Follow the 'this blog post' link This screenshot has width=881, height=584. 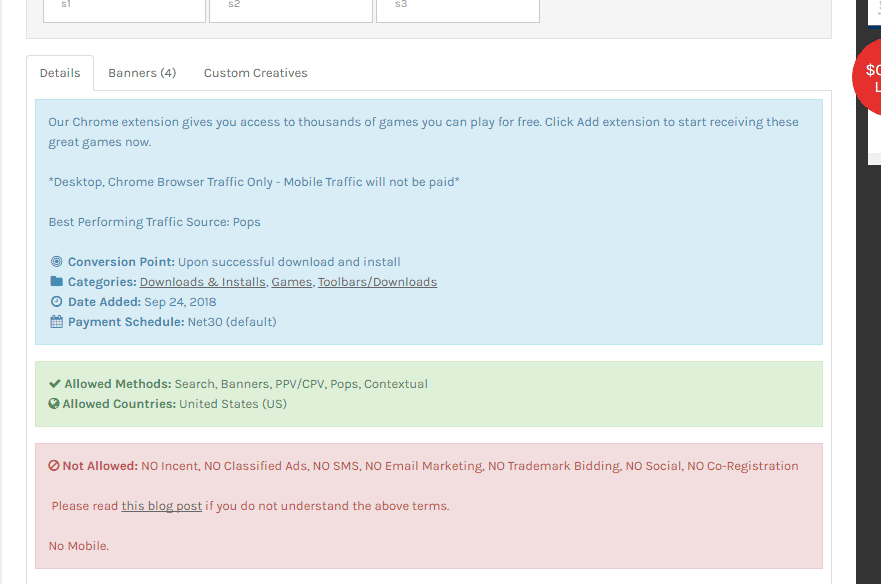(162, 506)
